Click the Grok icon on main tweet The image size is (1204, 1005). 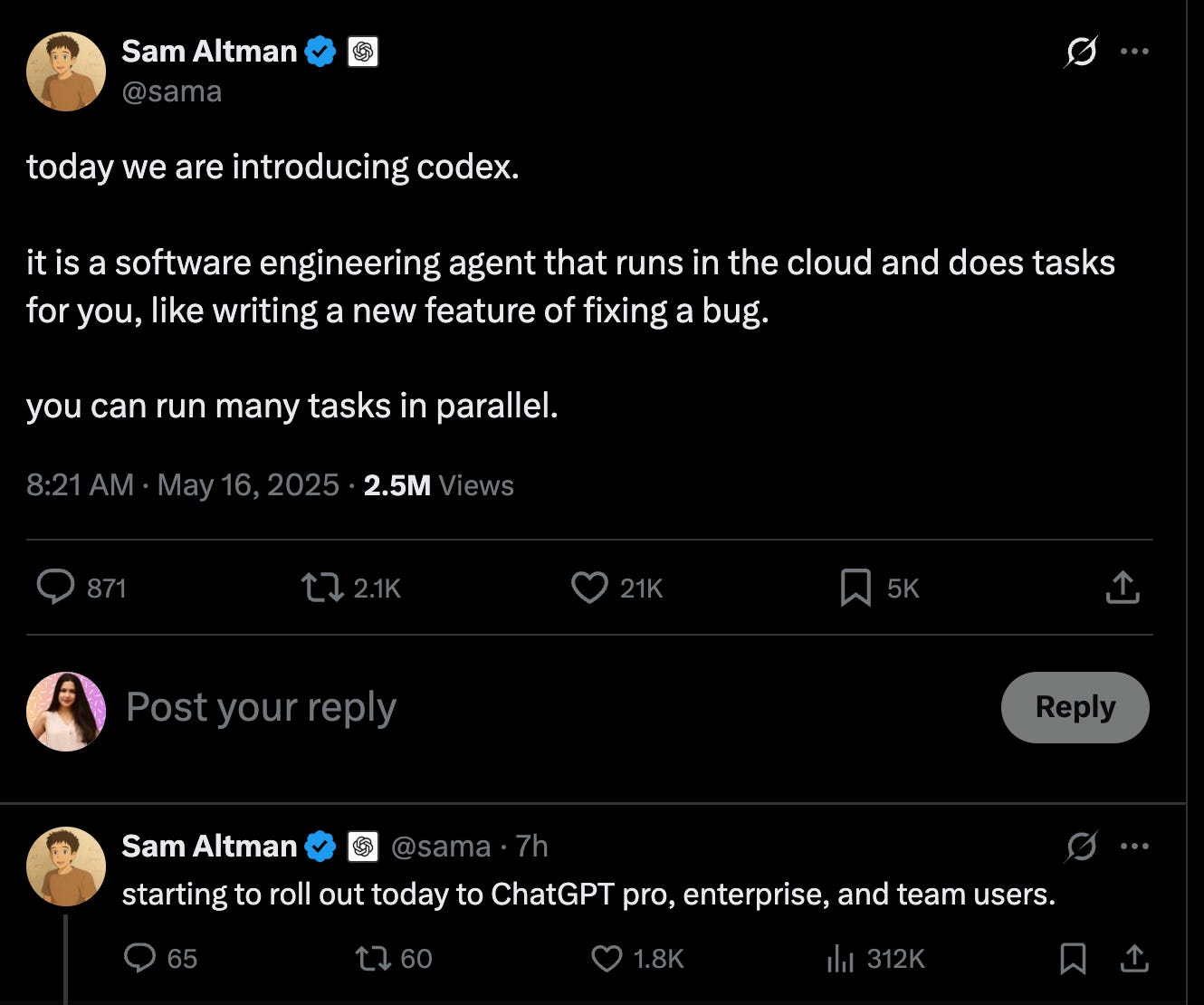pos(1080,52)
